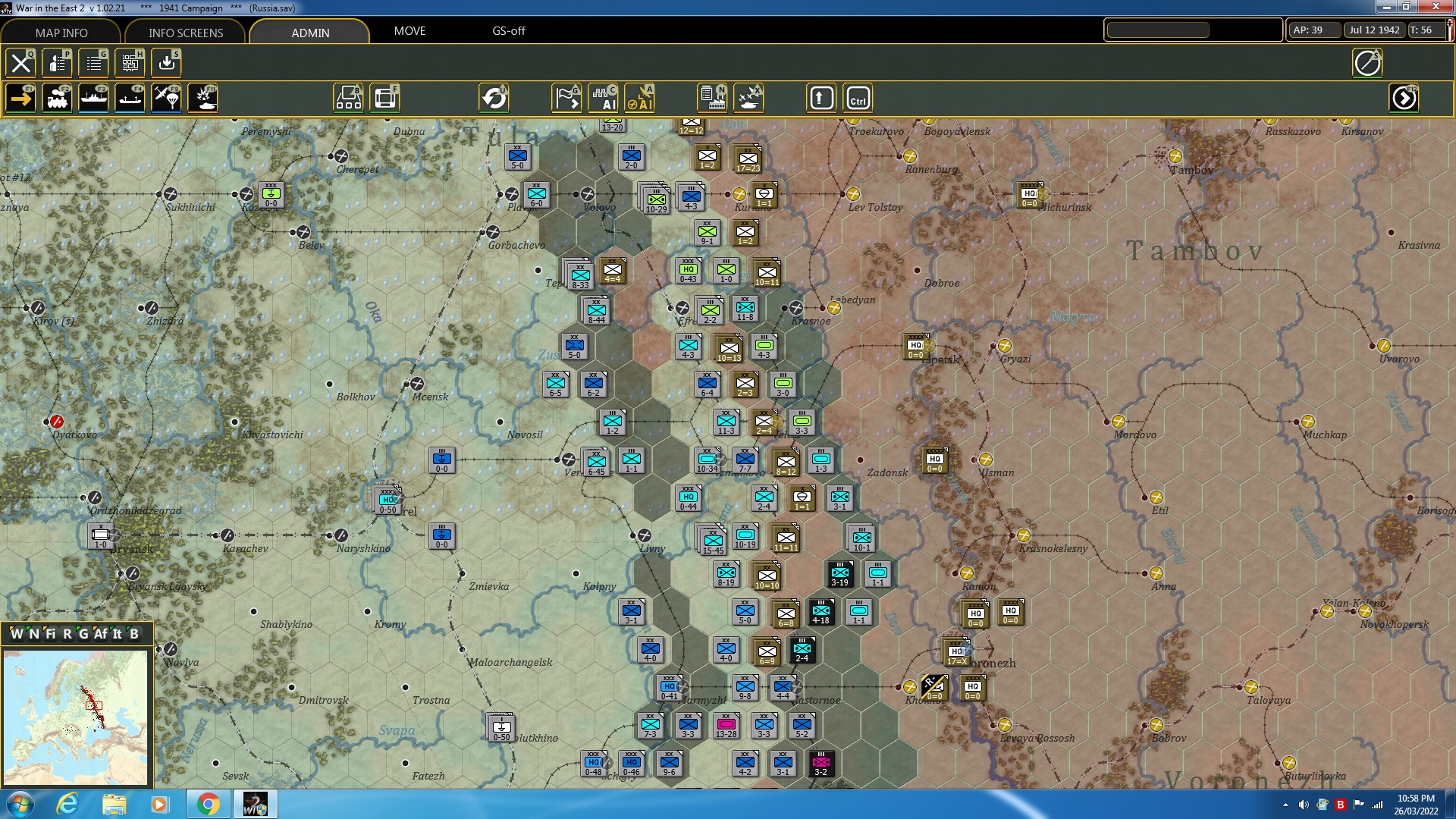Select the F3 naval transport ship icon
The height and width of the screenshot is (819, 1456).
pyautogui.click(x=93, y=99)
